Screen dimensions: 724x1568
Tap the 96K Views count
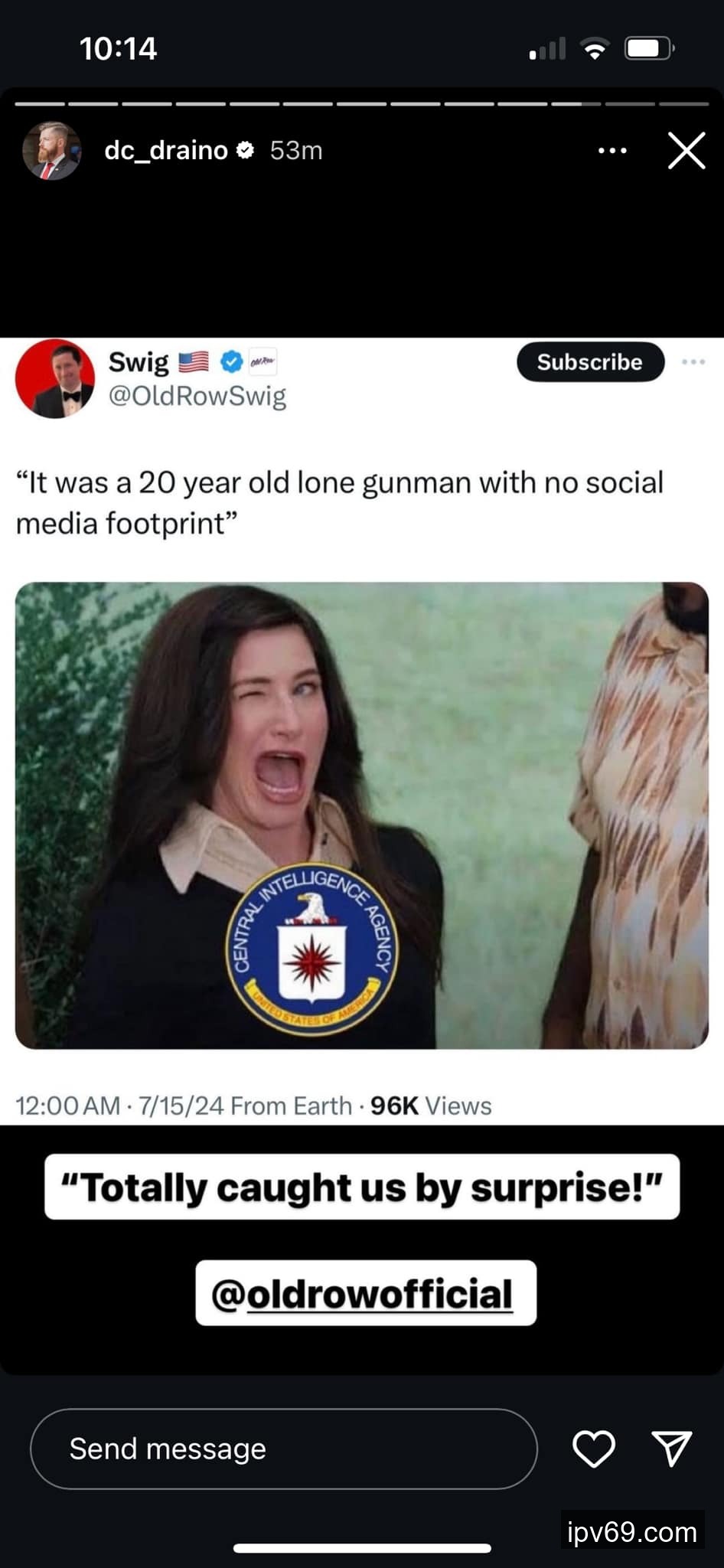pos(431,1106)
